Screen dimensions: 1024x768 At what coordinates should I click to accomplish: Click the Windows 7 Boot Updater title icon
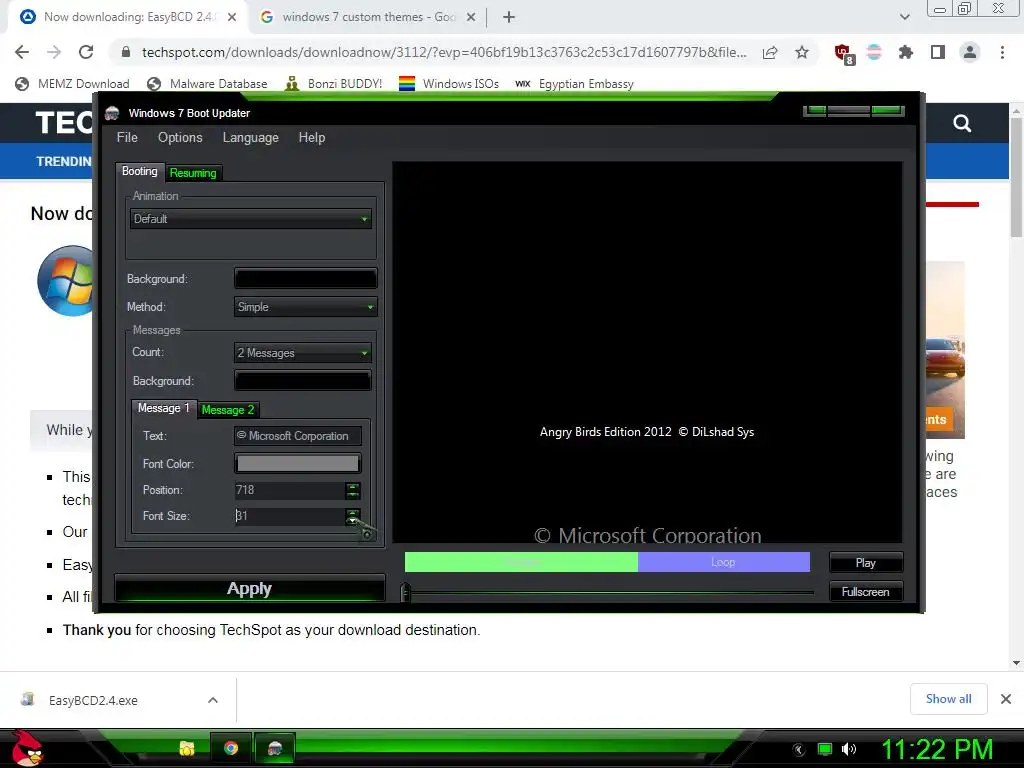[112, 113]
